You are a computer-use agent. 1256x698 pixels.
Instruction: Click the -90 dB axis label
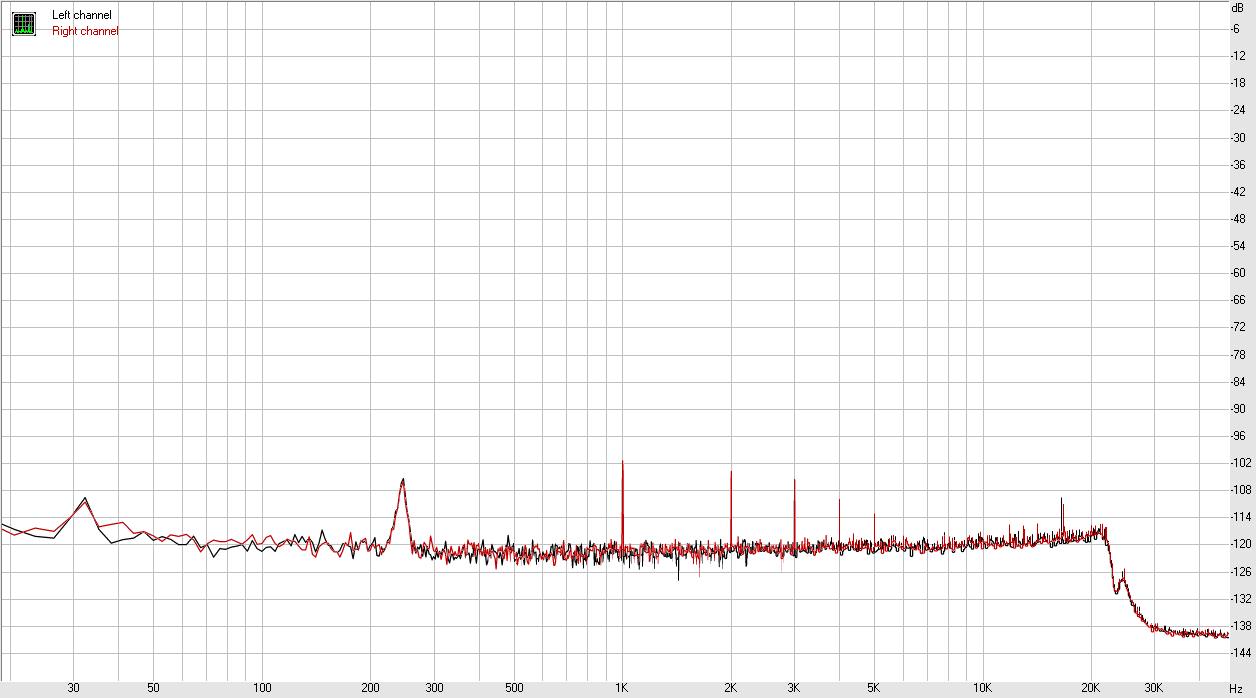pyautogui.click(x=1237, y=409)
